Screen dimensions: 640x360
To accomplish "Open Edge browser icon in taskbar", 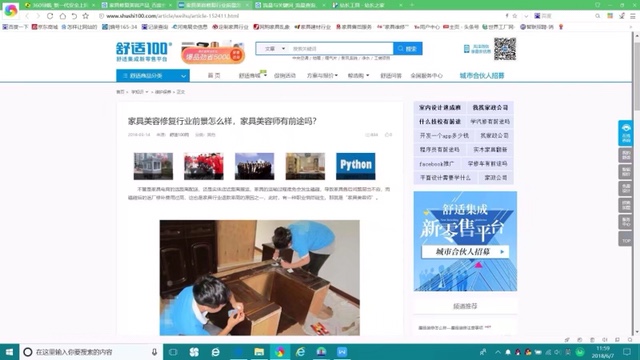I will [216, 352].
